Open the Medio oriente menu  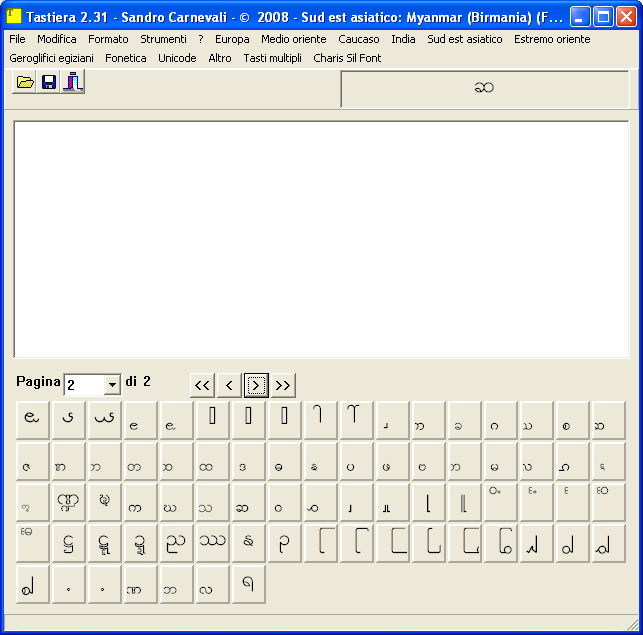[x=294, y=39]
